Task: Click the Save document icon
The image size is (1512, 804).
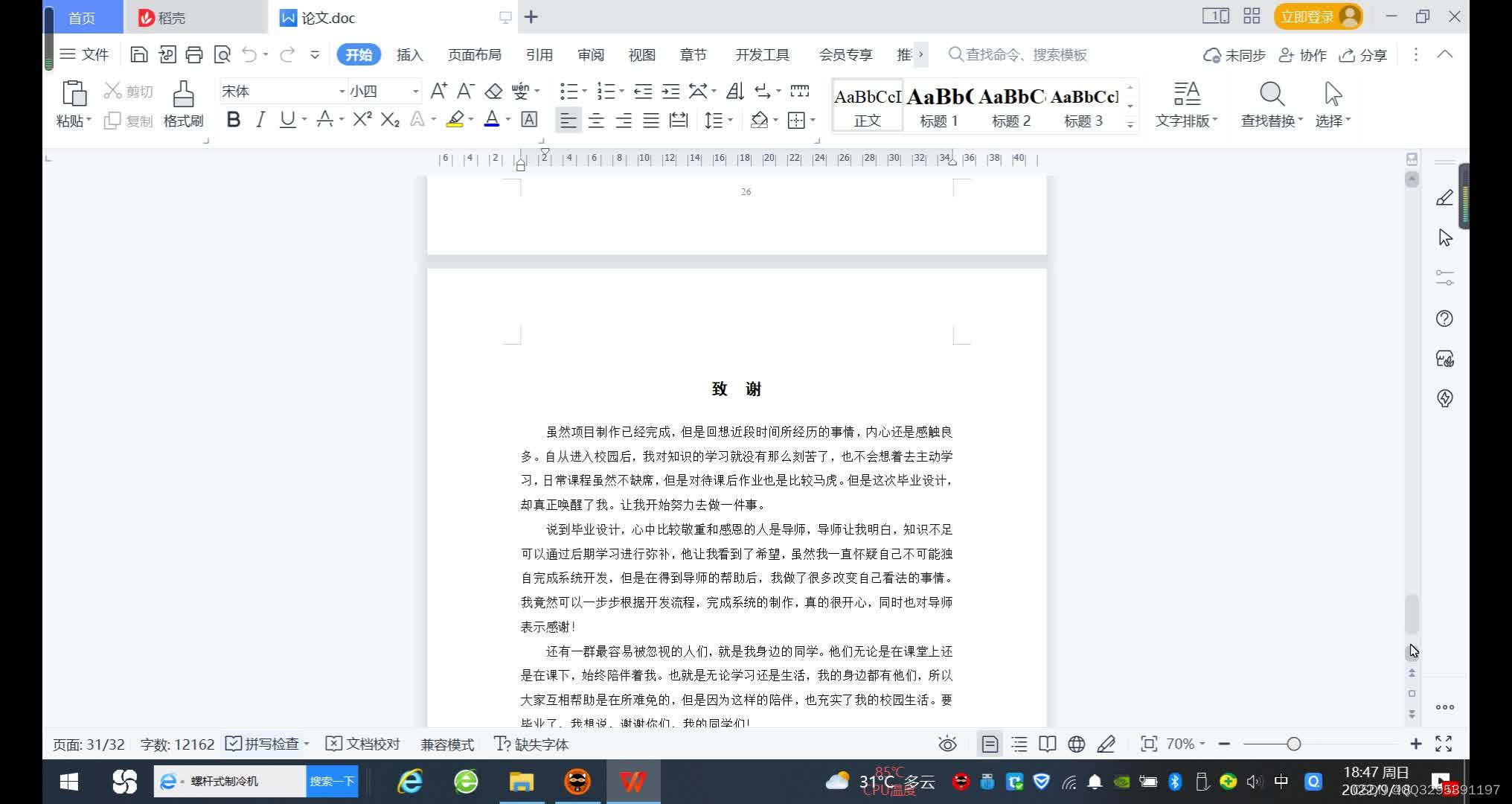Action: pyautogui.click(x=138, y=54)
